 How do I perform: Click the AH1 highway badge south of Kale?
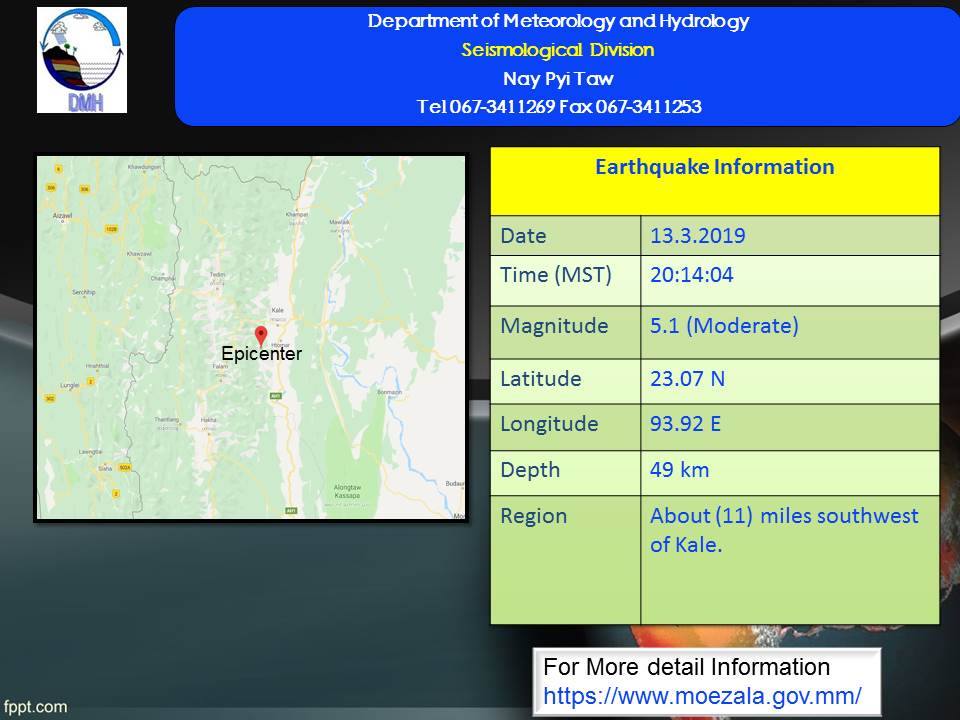[x=275, y=396]
